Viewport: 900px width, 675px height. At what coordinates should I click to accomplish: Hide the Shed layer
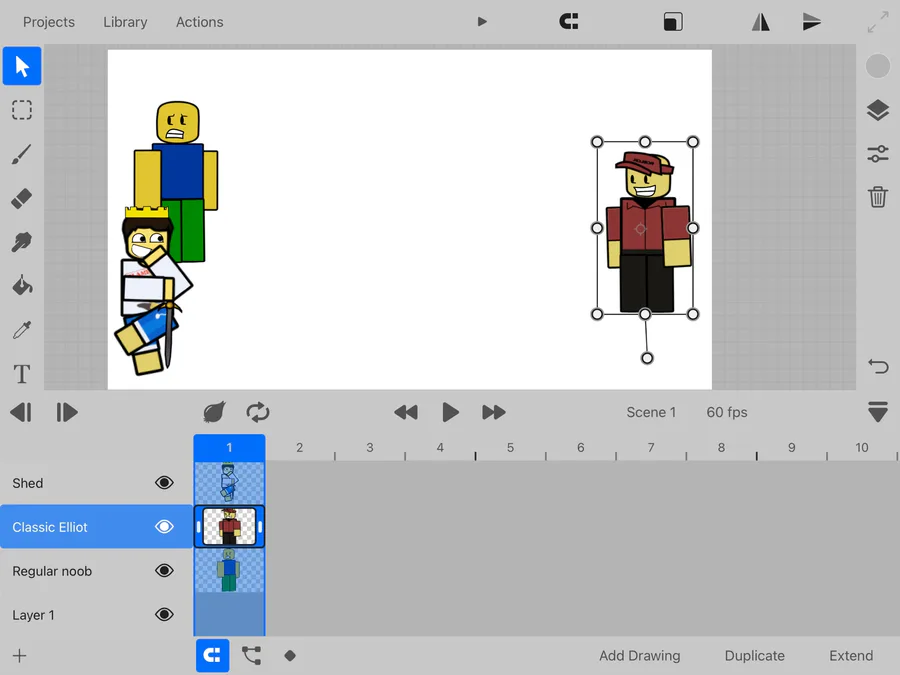(x=164, y=483)
